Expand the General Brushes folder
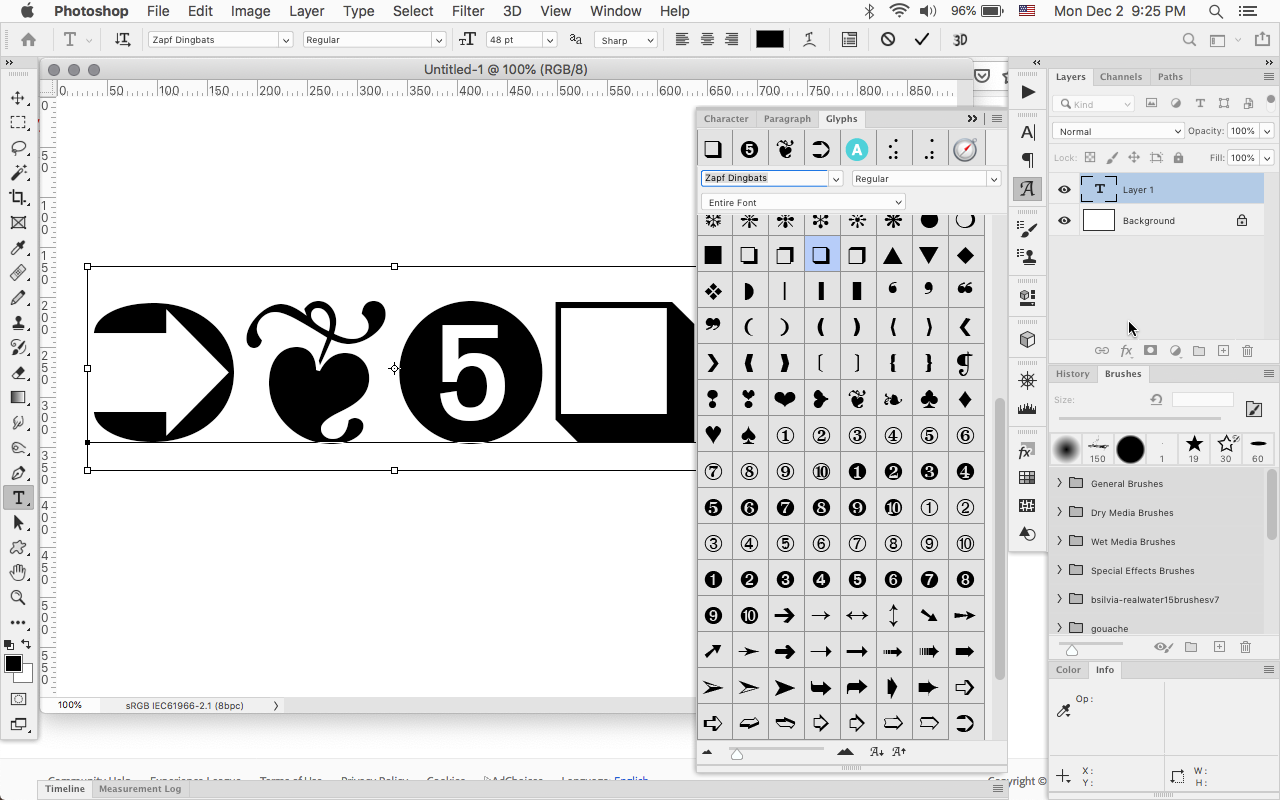The width and height of the screenshot is (1280, 800). (x=1060, y=483)
